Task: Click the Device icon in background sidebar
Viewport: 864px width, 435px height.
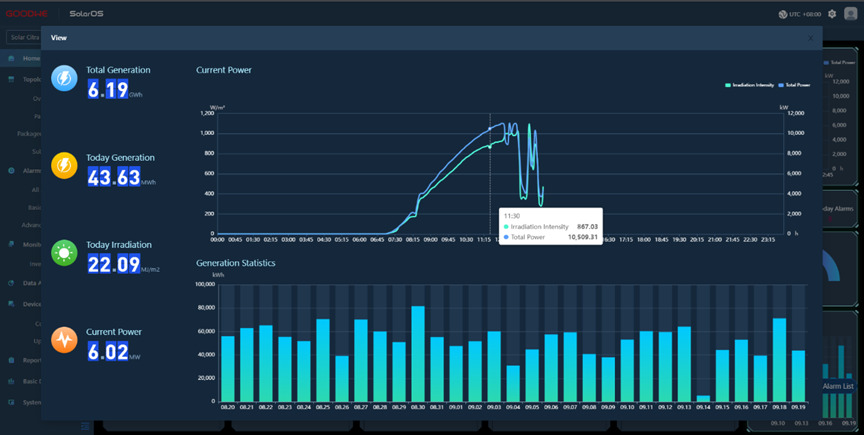Action: pyautogui.click(x=11, y=304)
